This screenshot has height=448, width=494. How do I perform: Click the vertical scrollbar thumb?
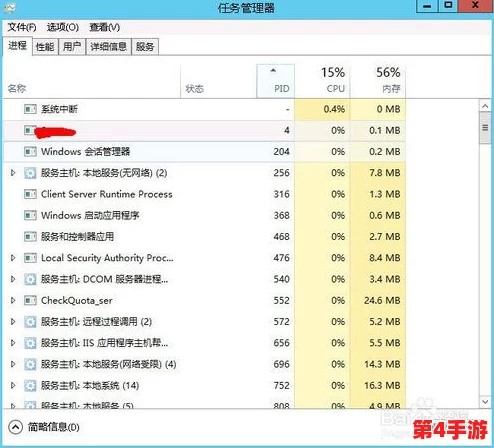(485, 128)
